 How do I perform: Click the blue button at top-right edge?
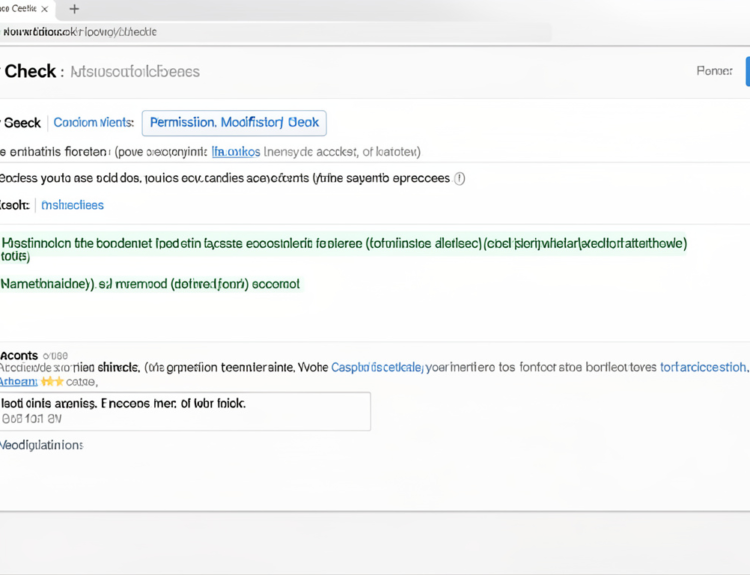point(746,71)
